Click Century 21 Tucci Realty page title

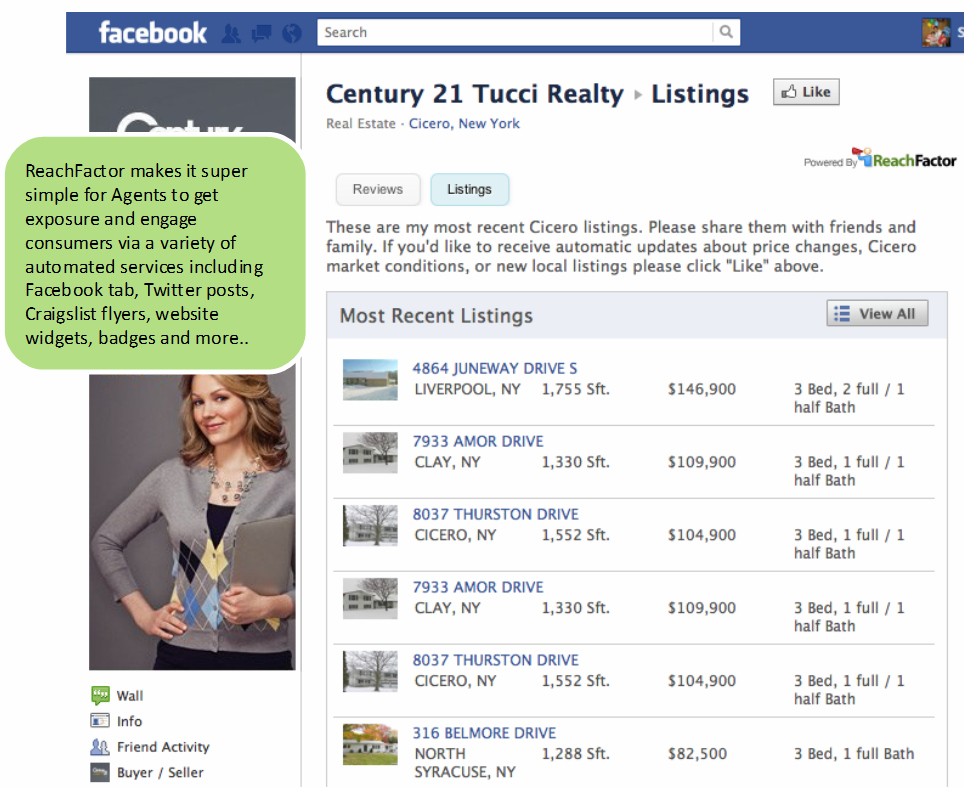coord(475,94)
